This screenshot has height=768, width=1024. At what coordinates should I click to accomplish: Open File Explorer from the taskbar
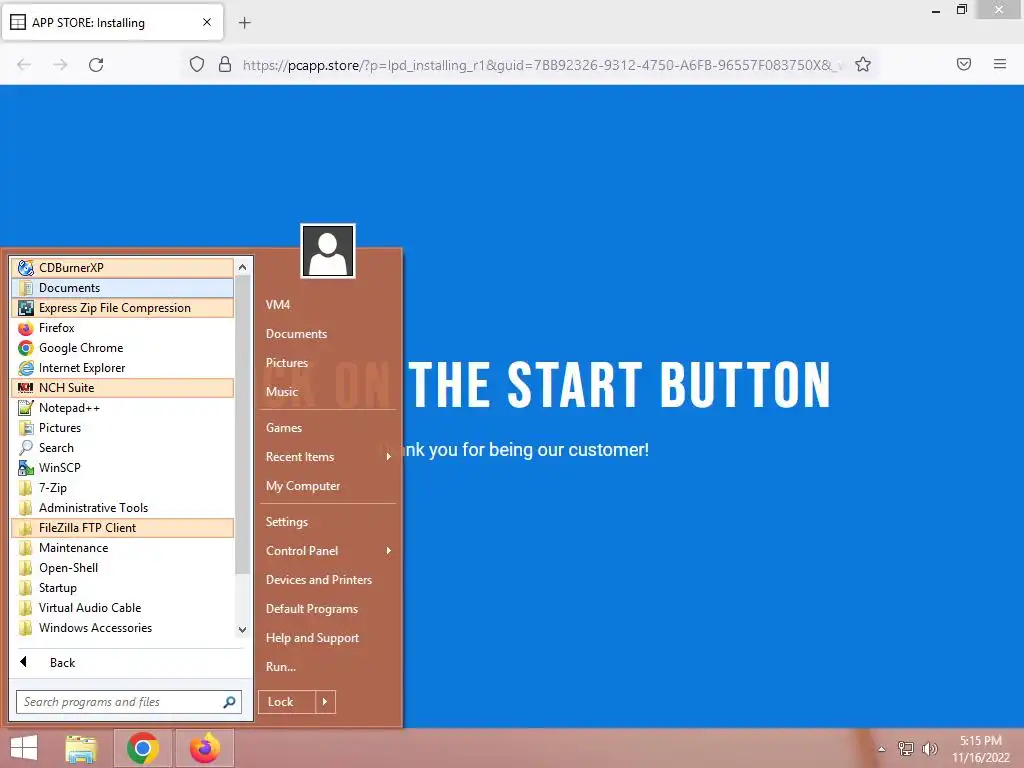pyautogui.click(x=81, y=748)
